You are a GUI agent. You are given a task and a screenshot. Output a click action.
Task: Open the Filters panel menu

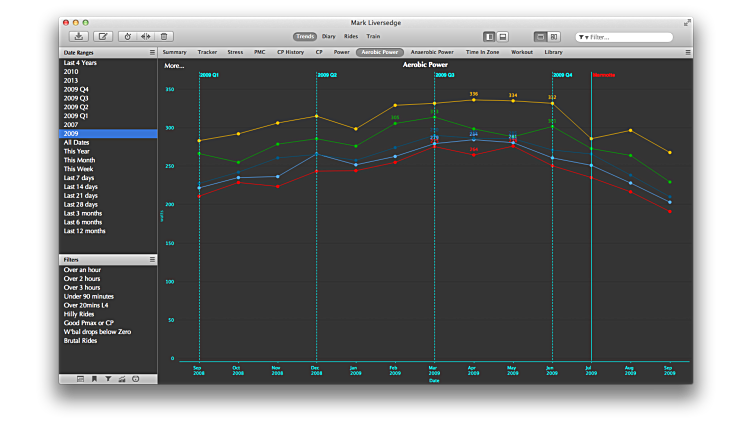tap(152, 259)
